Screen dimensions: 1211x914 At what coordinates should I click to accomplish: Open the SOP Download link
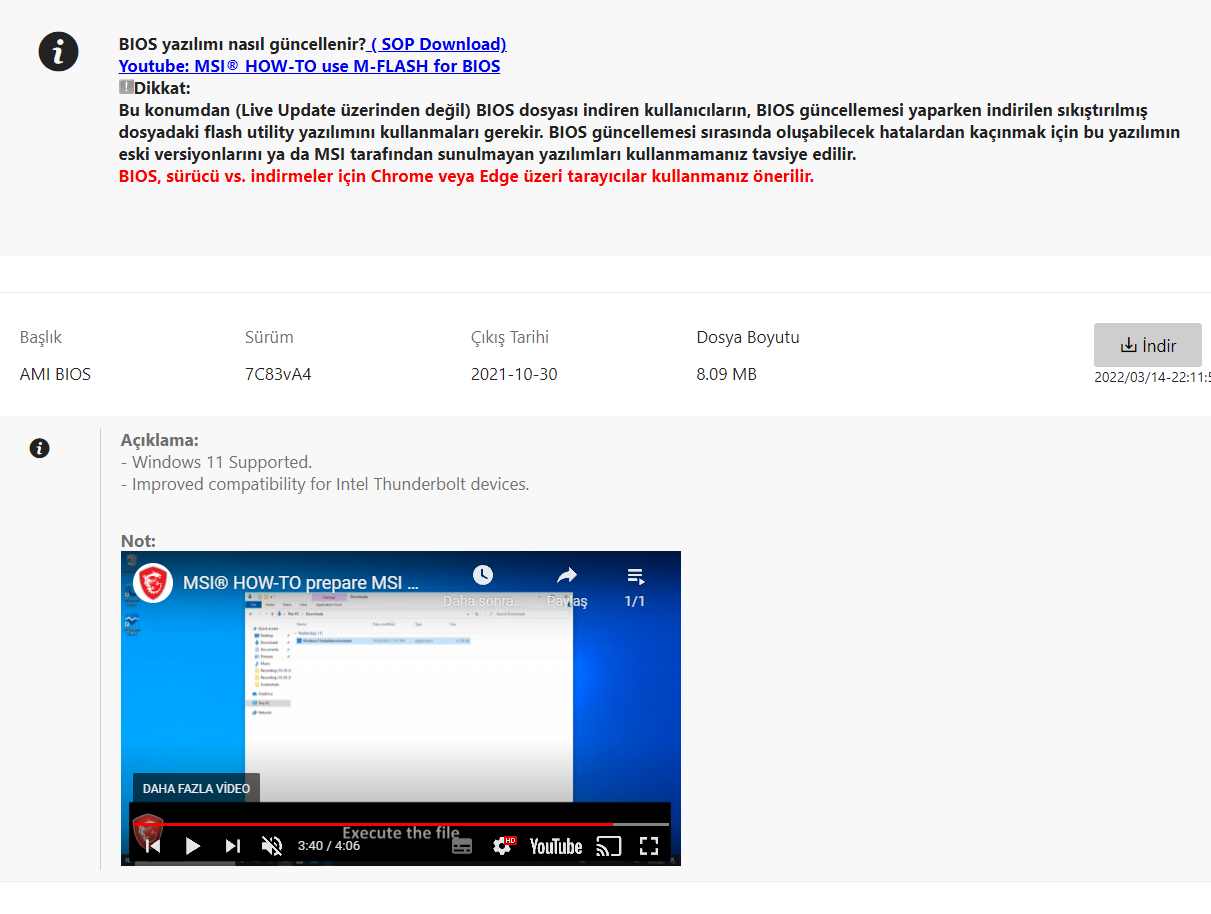437,44
